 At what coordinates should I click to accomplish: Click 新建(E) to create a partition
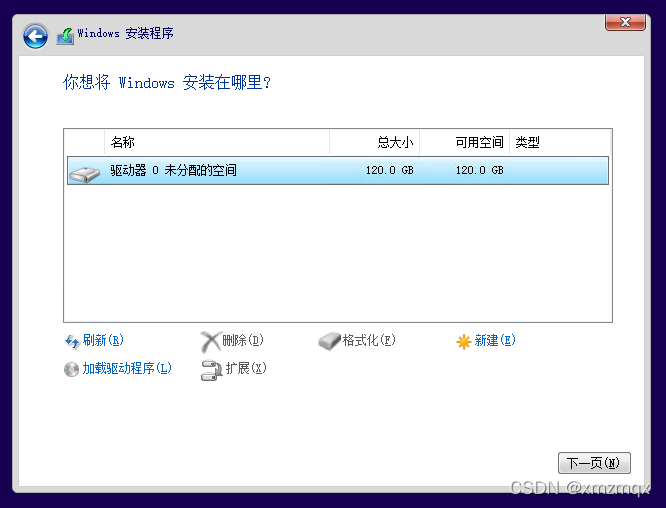[495, 340]
